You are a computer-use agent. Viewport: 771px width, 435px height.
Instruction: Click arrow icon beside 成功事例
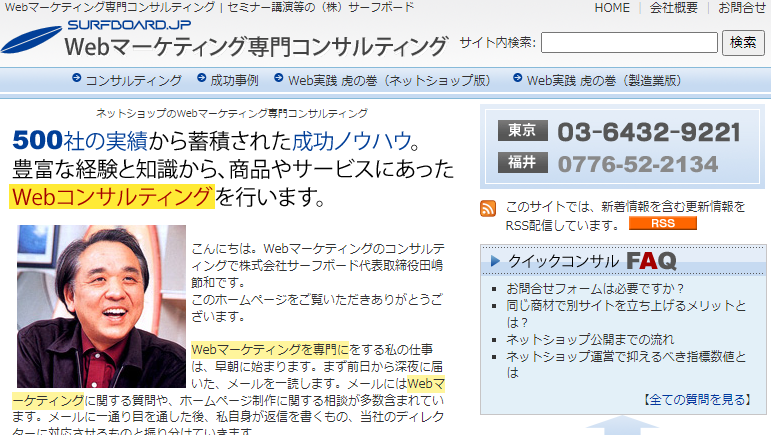(201, 79)
